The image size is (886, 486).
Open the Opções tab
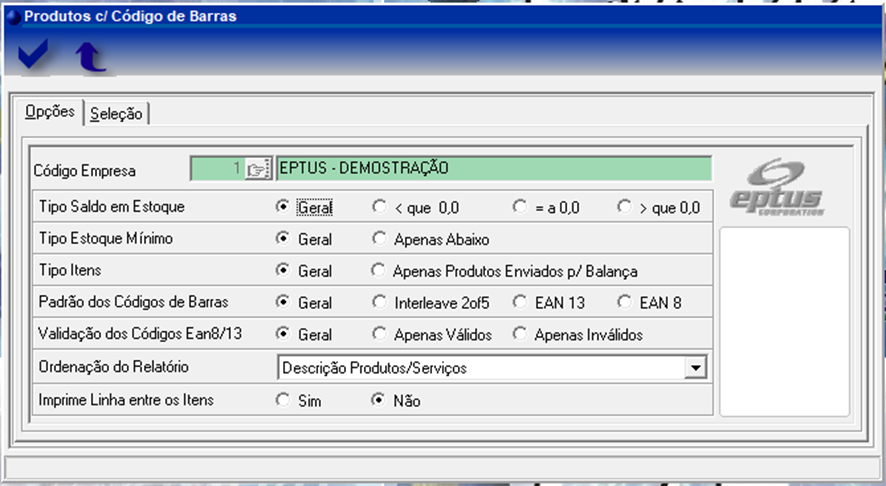(x=50, y=112)
